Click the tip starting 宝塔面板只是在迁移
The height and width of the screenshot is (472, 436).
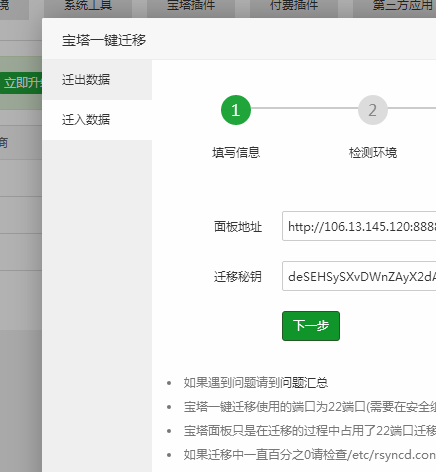(310, 431)
